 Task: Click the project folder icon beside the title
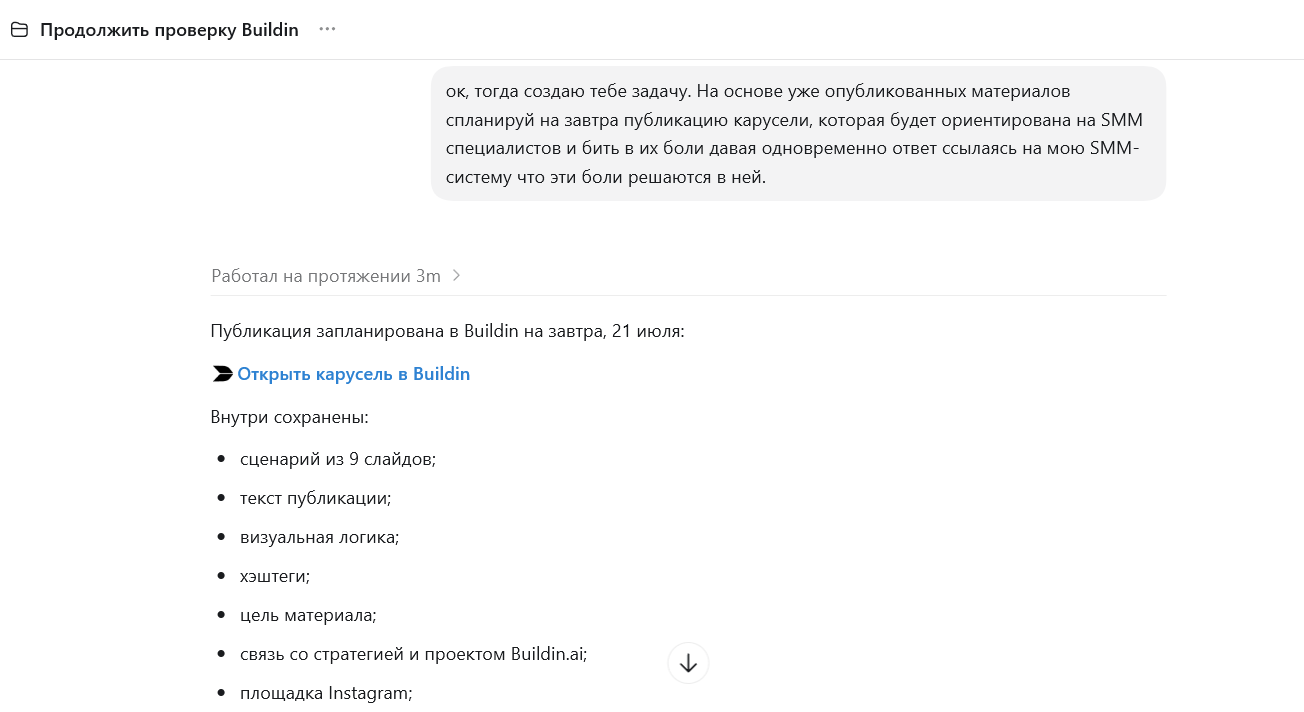[x=19, y=30]
